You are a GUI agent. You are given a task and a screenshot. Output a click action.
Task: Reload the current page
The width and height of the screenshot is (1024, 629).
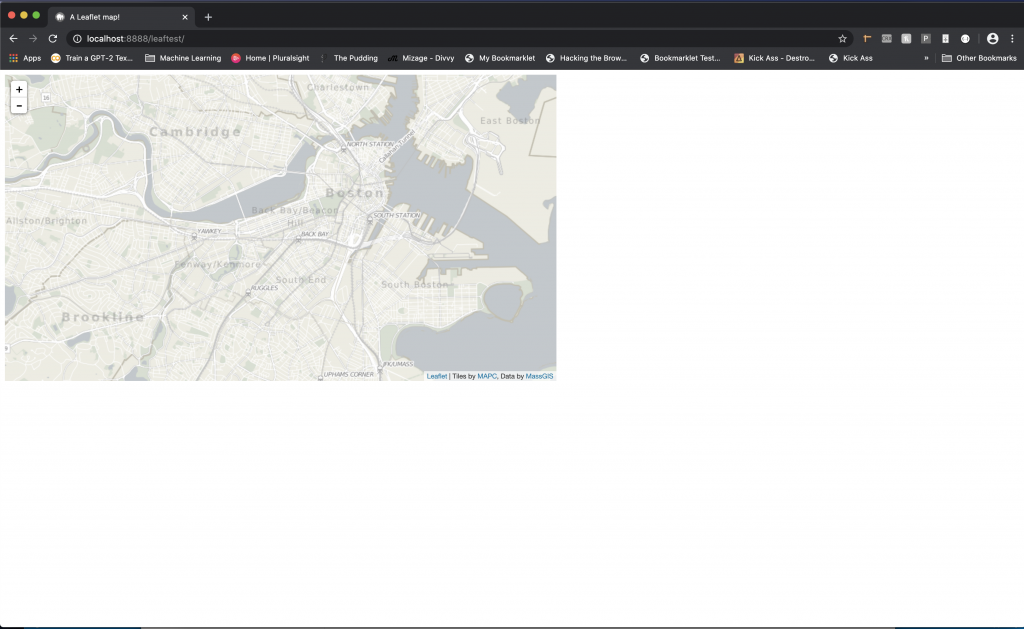pos(50,38)
